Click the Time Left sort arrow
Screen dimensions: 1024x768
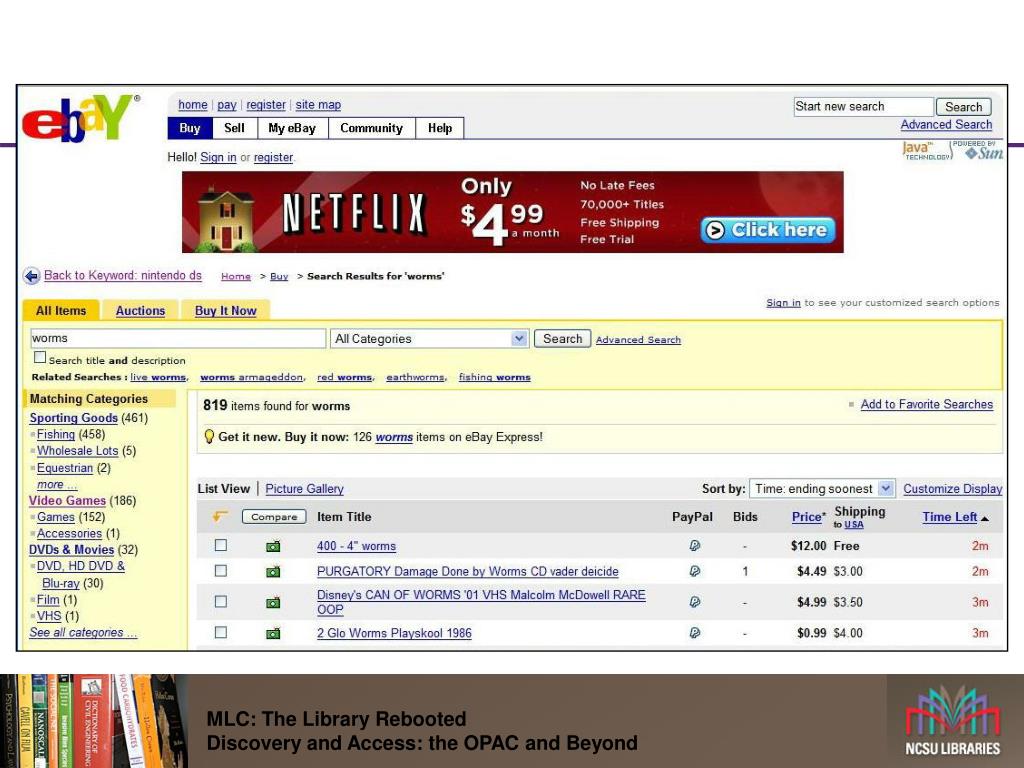[985, 519]
